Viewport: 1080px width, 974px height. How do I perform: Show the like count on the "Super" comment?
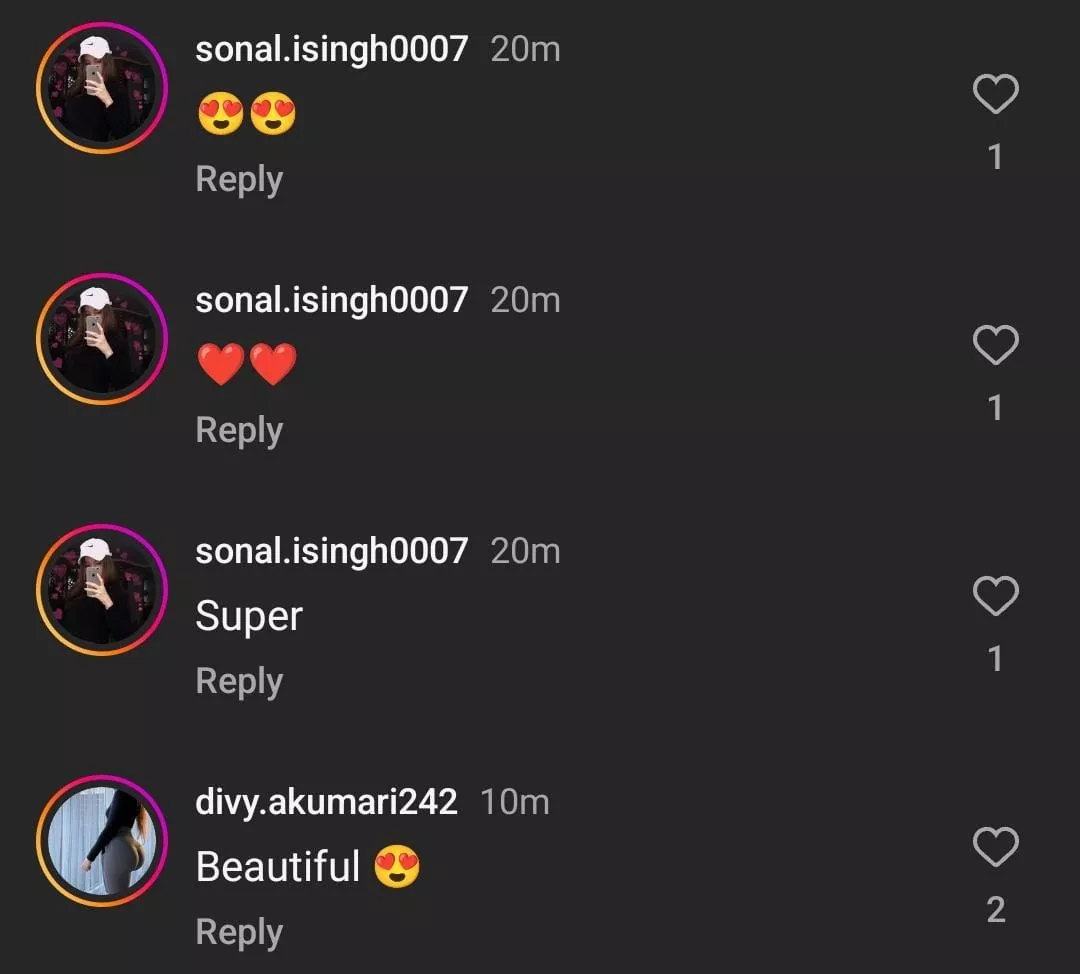click(x=995, y=659)
